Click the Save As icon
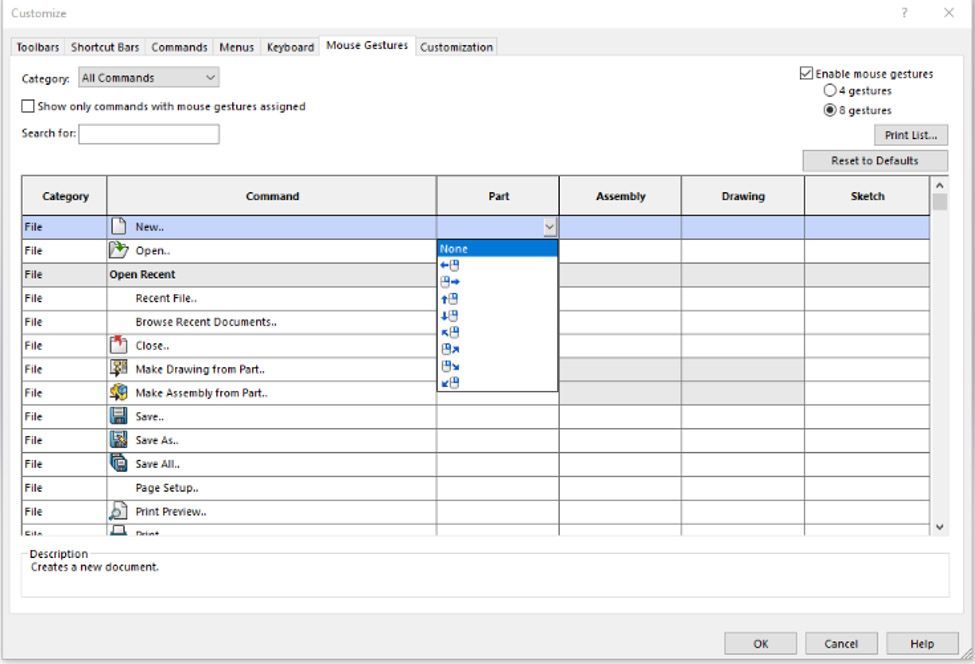 118,440
